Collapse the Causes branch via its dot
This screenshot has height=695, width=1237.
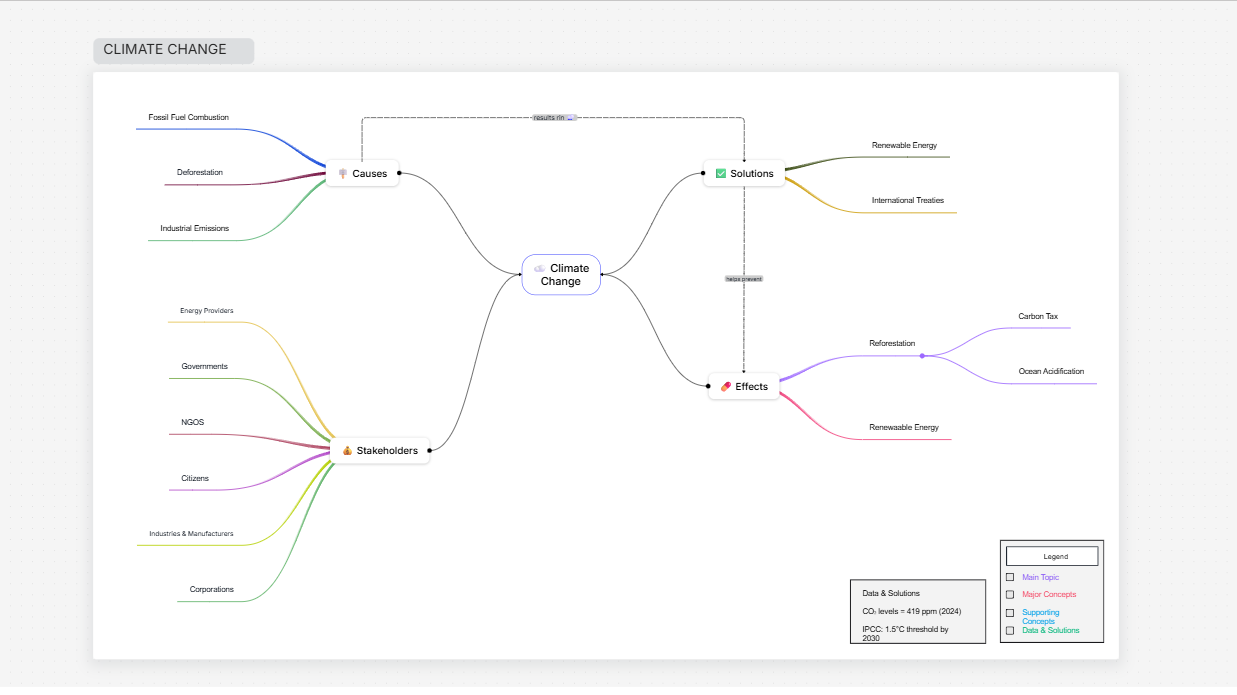pyautogui.click(x=399, y=173)
